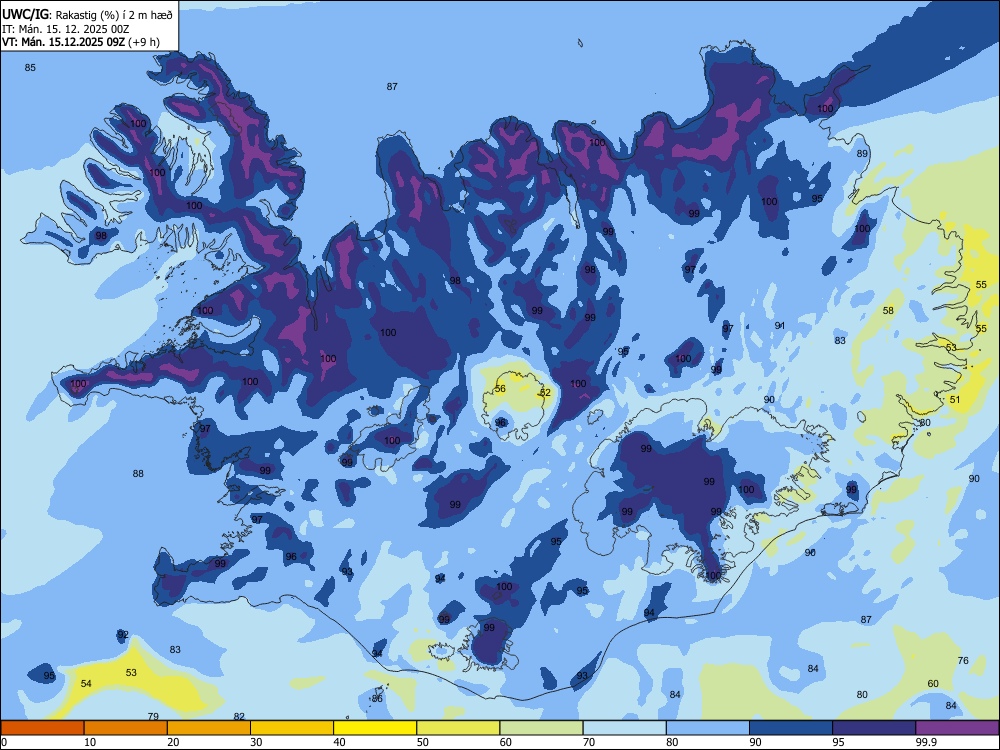Click the 60–70 light green legend swatch
The width and height of the screenshot is (1000, 750).
541,728
